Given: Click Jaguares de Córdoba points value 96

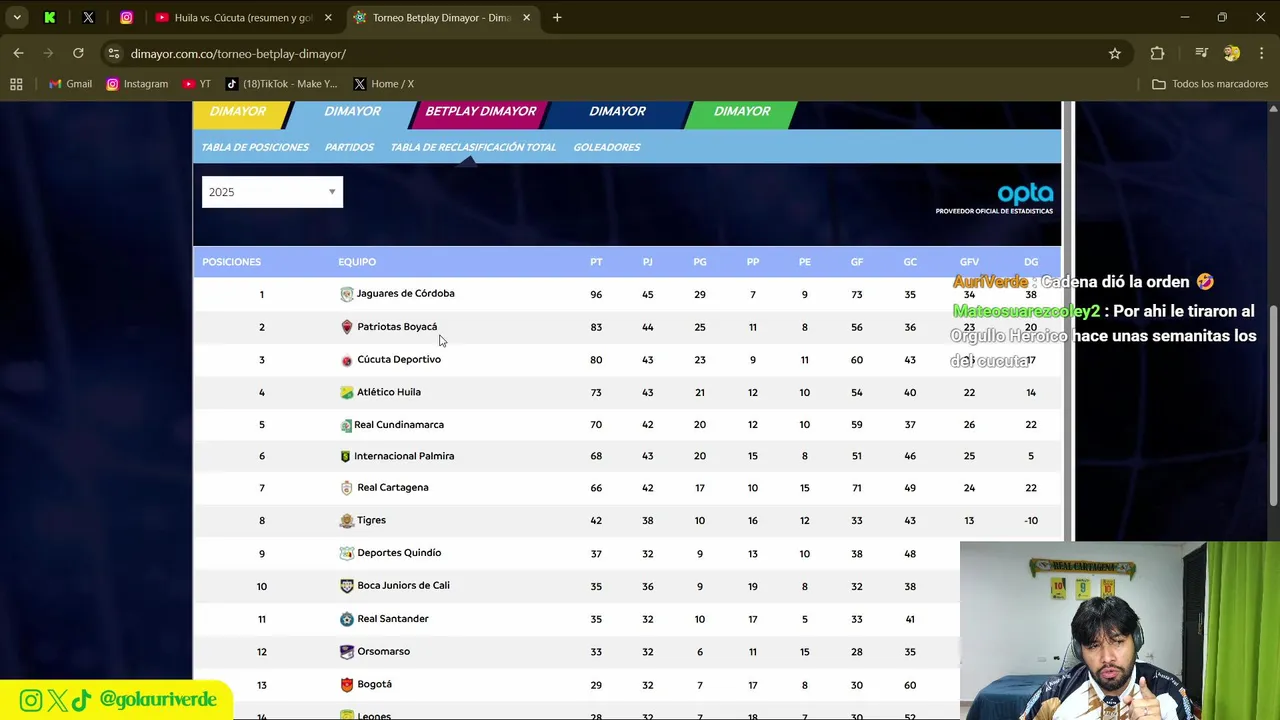Looking at the screenshot, I should click(596, 295).
